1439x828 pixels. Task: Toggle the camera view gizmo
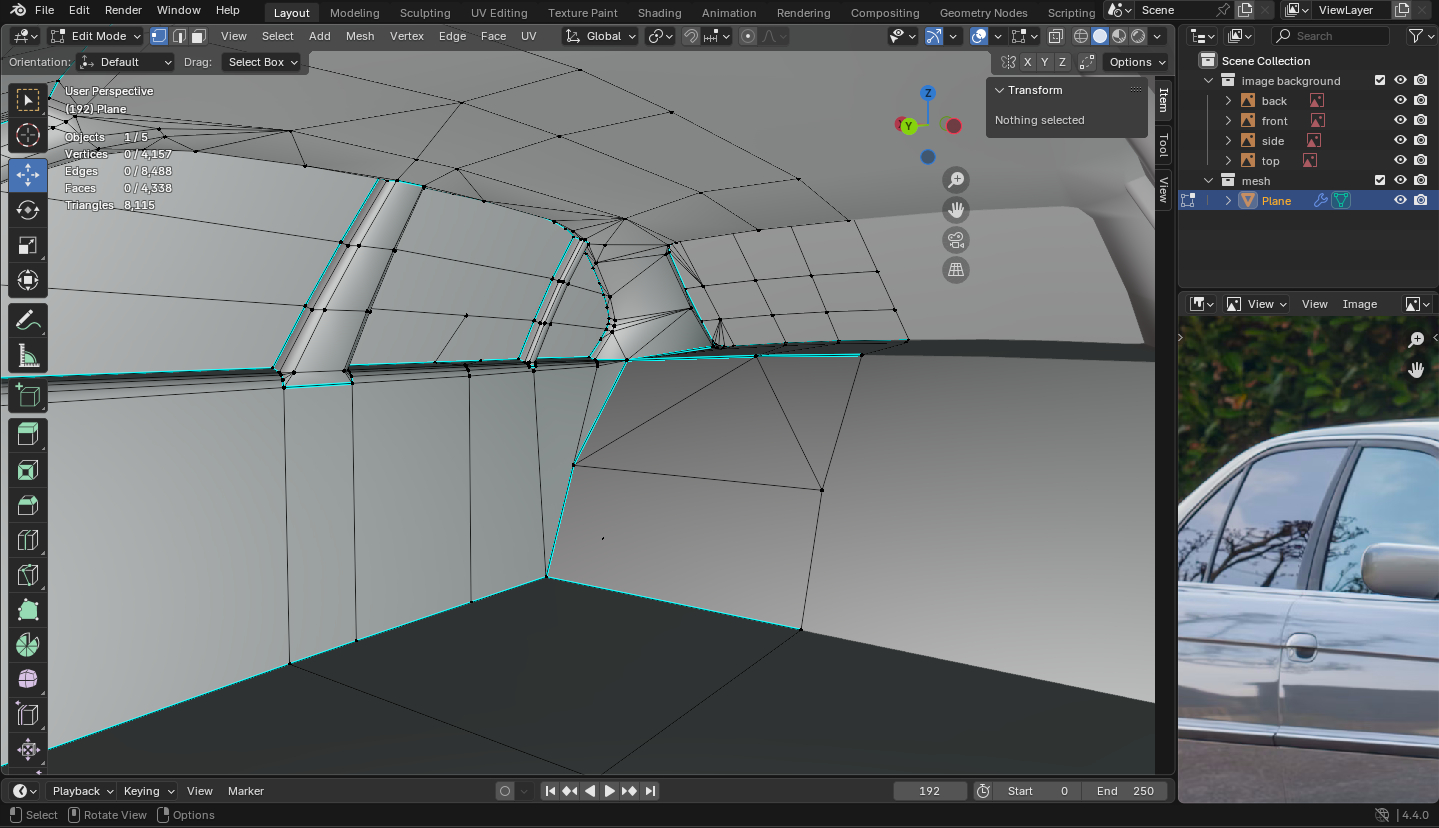coord(956,240)
